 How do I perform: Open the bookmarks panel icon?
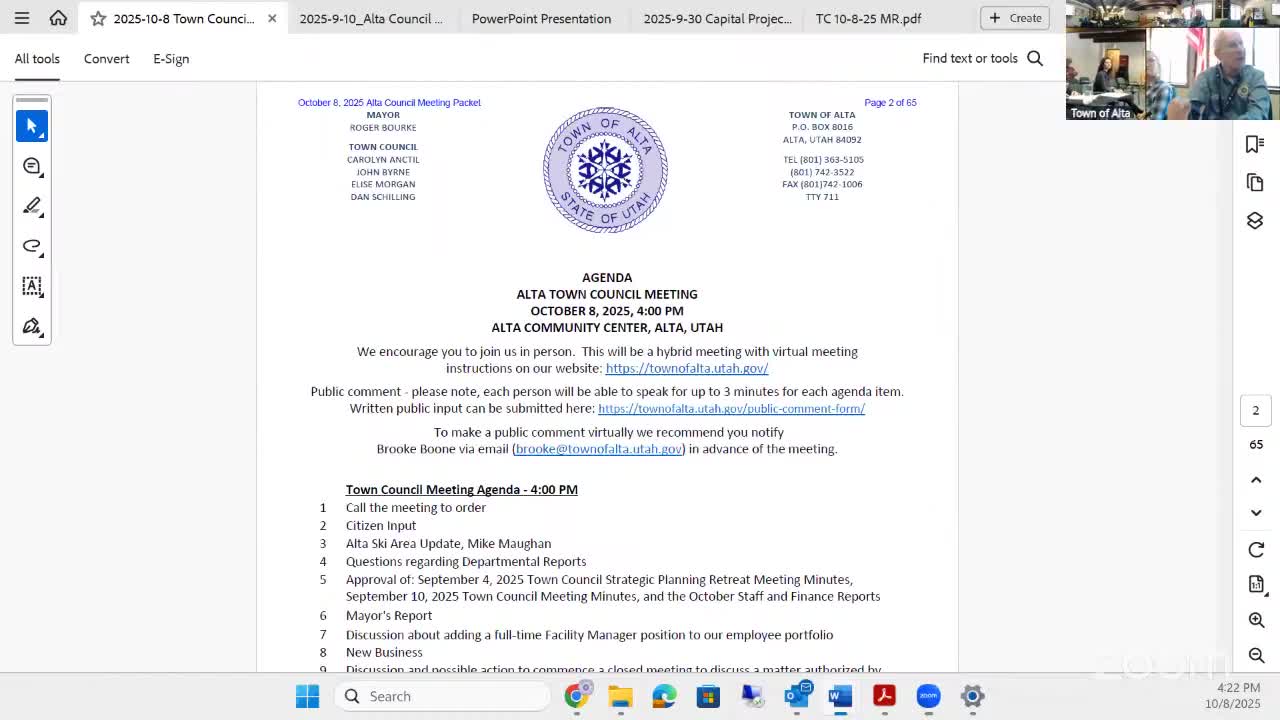(x=1255, y=145)
